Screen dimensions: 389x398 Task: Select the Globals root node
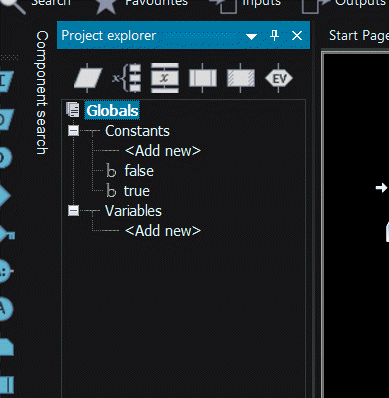[x=112, y=111]
